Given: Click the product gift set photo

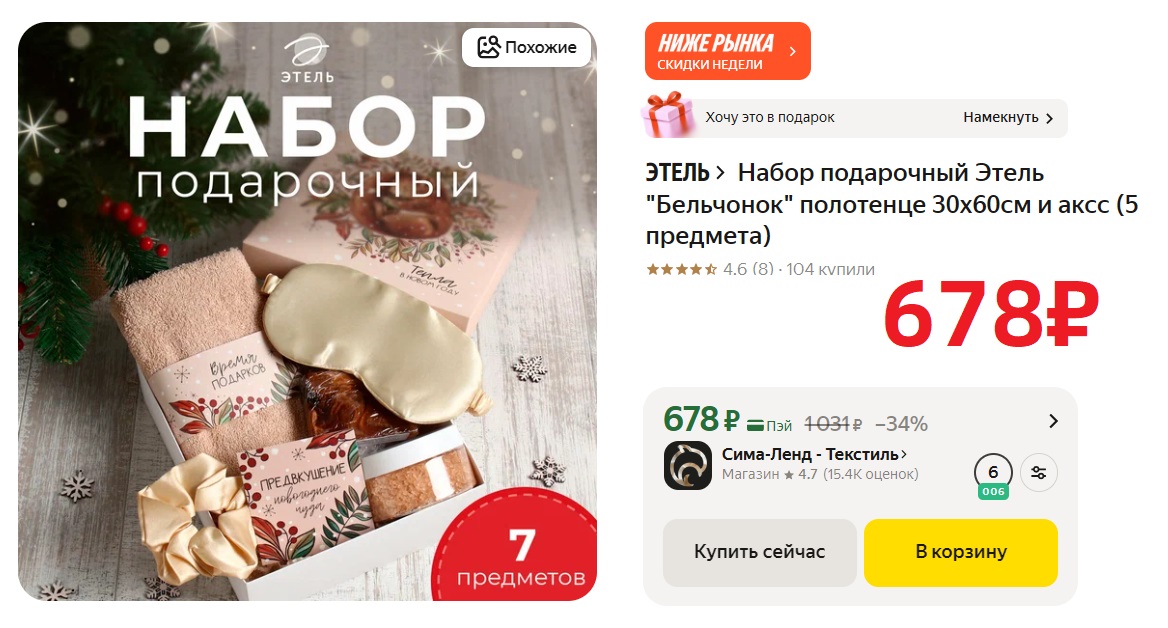Looking at the screenshot, I should 308,311.
